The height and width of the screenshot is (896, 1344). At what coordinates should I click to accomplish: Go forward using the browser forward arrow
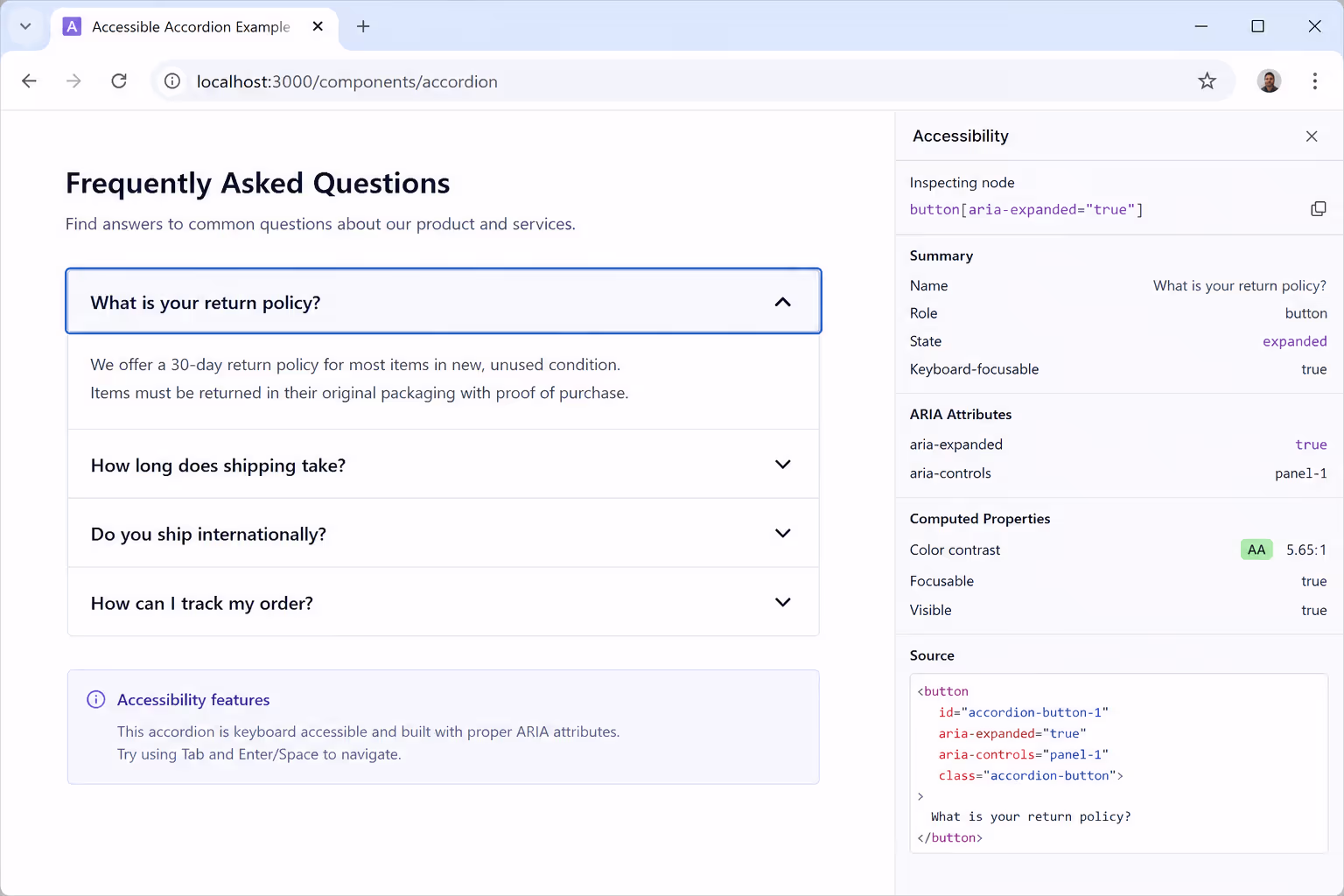tap(73, 81)
